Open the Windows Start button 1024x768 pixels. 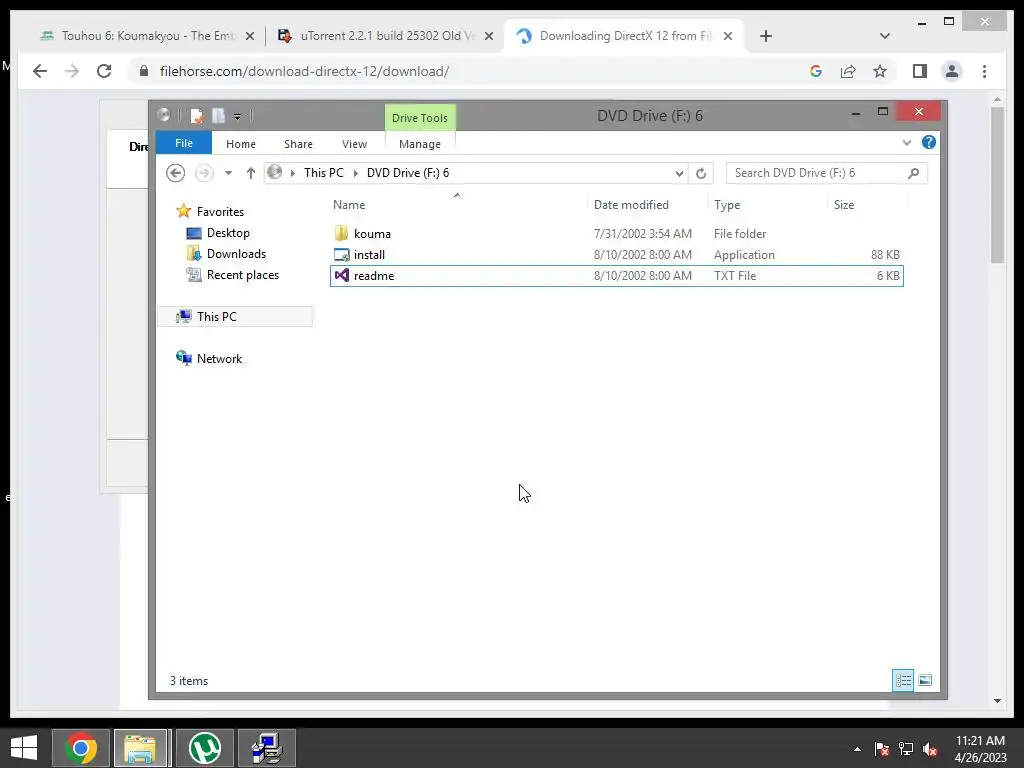pos(24,748)
